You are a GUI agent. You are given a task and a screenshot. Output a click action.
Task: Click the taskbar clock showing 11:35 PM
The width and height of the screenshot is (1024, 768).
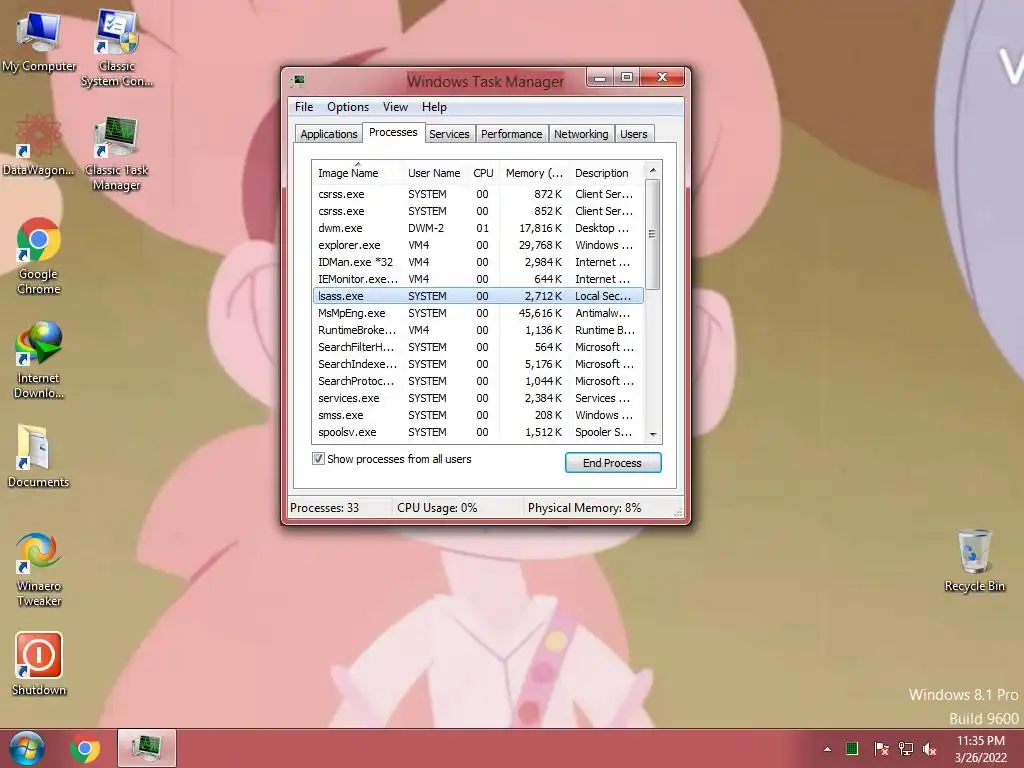[980, 749]
